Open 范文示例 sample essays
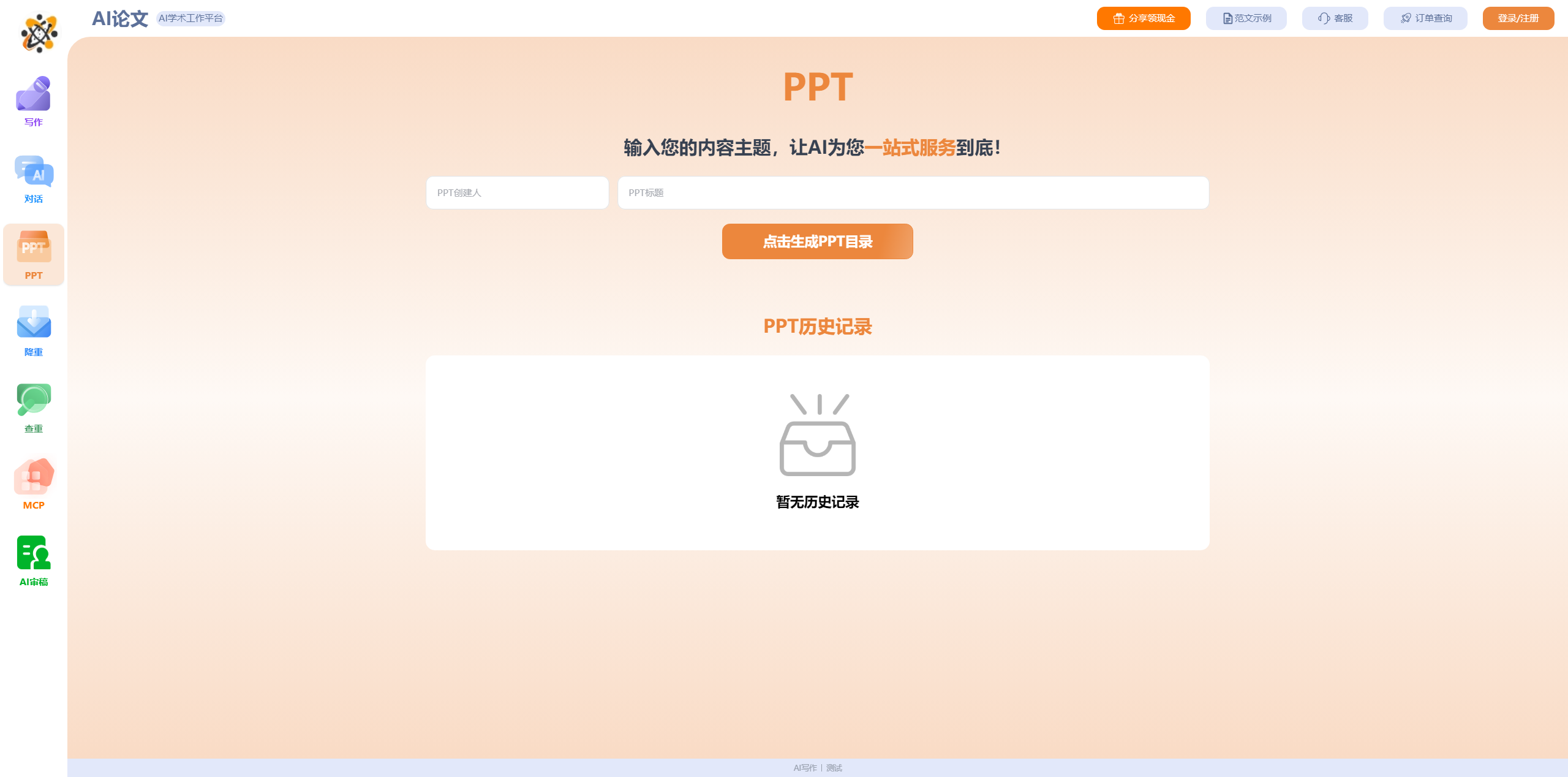The width and height of the screenshot is (1568, 777). [x=1246, y=18]
